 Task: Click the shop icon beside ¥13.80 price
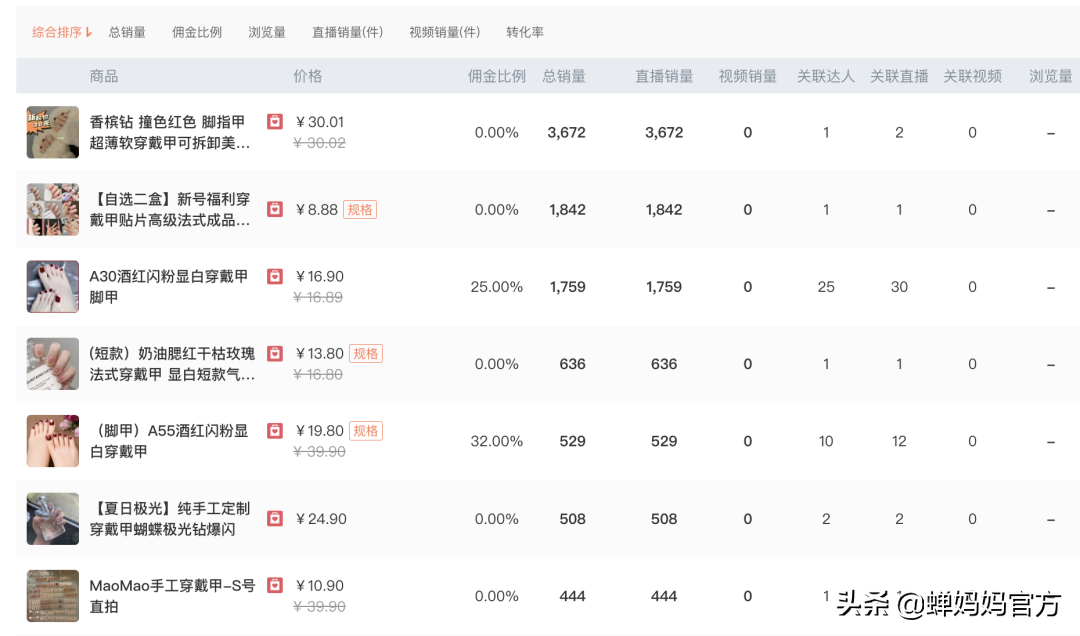tap(275, 353)
